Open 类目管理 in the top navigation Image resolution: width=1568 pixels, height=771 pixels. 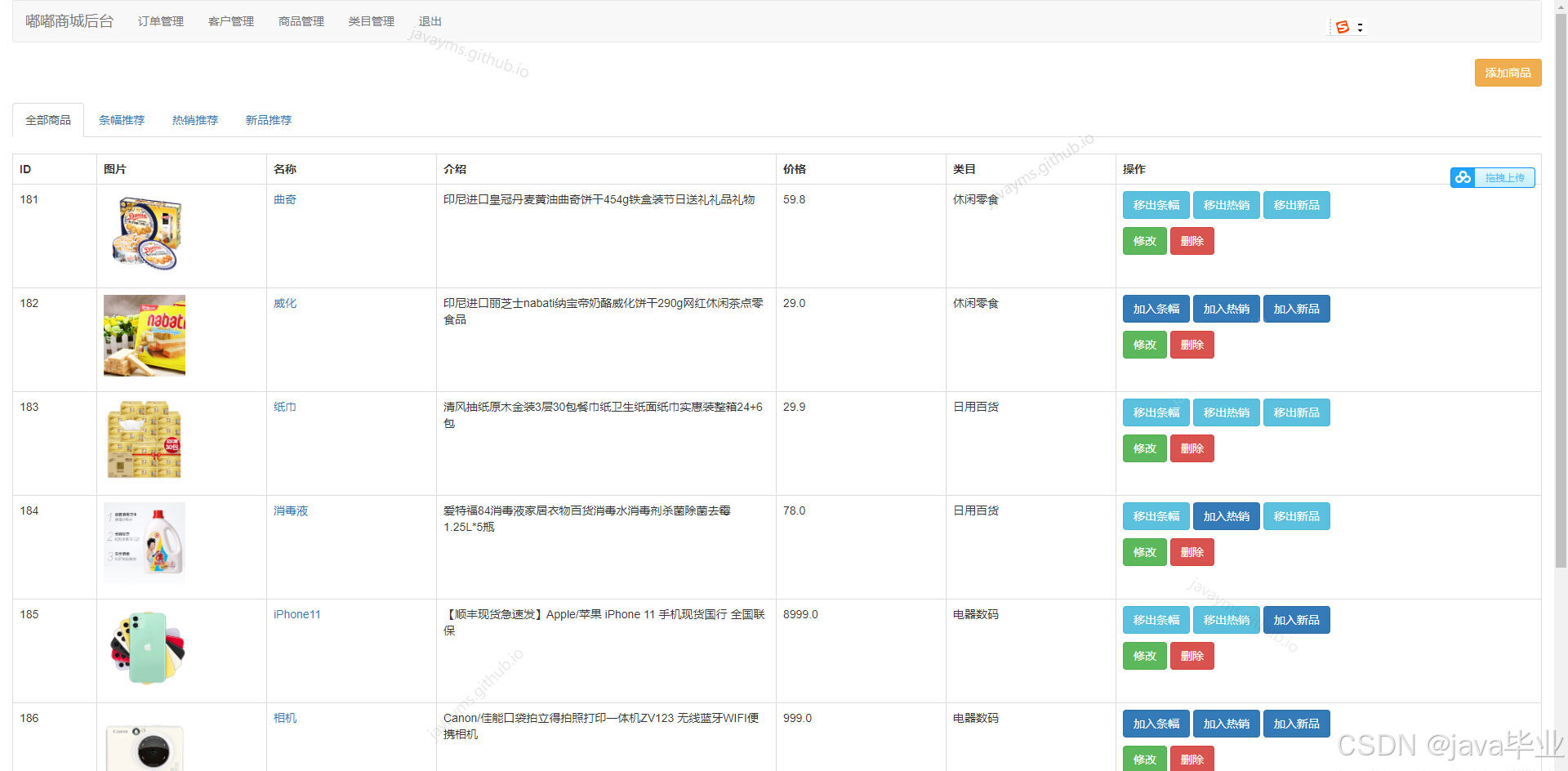tap(372, 21)
